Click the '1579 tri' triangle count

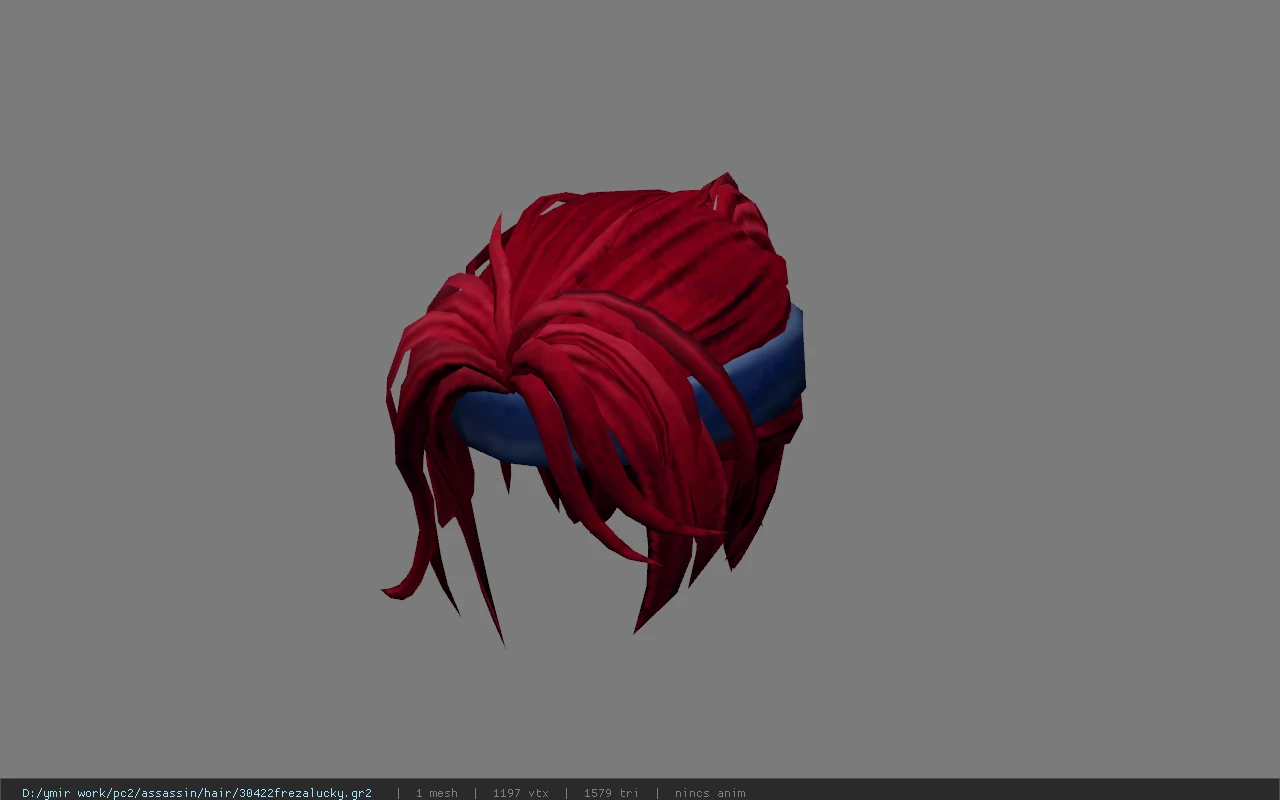click(x=610, y=793)
